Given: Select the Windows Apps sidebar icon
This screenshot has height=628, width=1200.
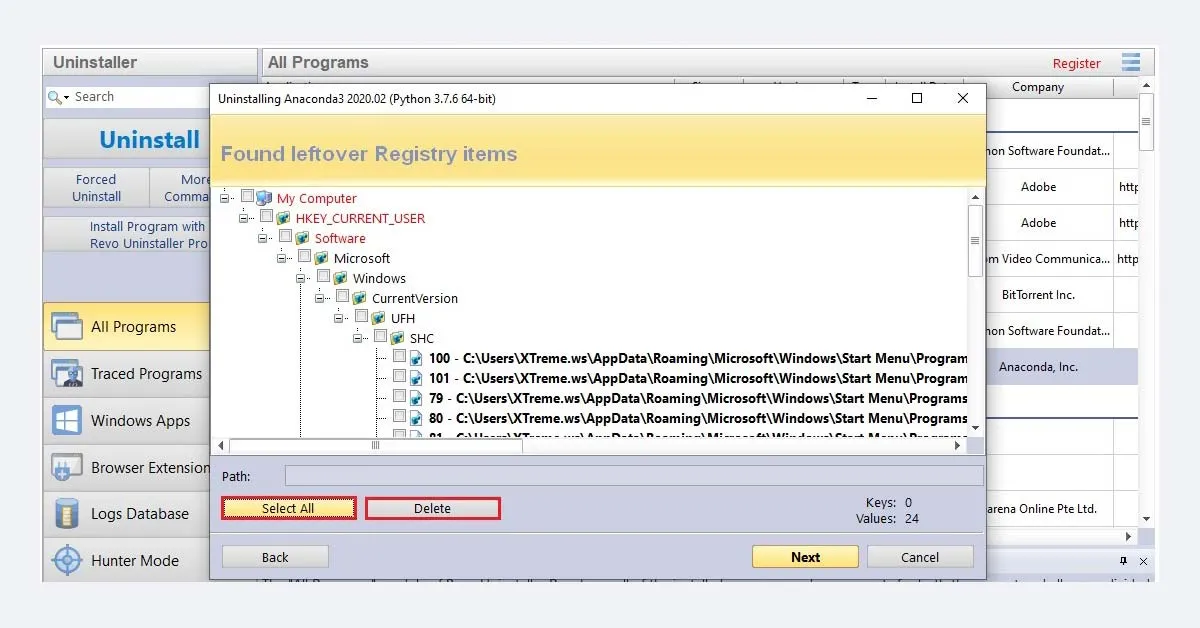Looking at the screenshot, I should click(66, 420).
